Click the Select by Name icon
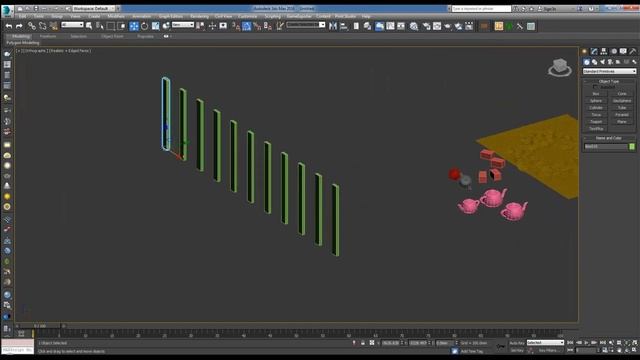This screenshot has width=640, height=360. click(x=100, y=26)
